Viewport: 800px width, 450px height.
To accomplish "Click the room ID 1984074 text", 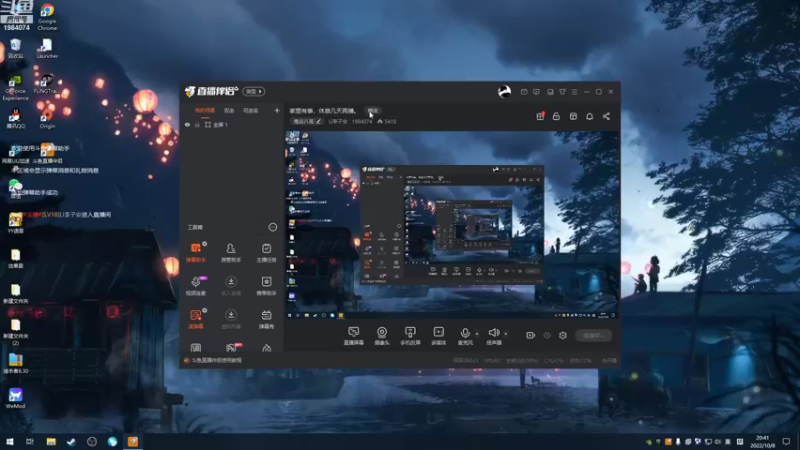I will point(362,121).
